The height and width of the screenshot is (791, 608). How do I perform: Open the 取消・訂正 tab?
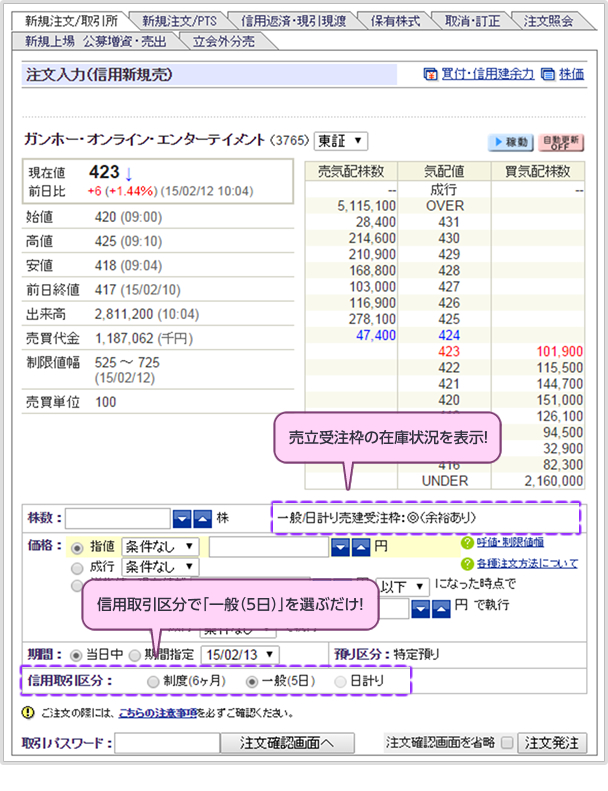[x=472, y=21]
